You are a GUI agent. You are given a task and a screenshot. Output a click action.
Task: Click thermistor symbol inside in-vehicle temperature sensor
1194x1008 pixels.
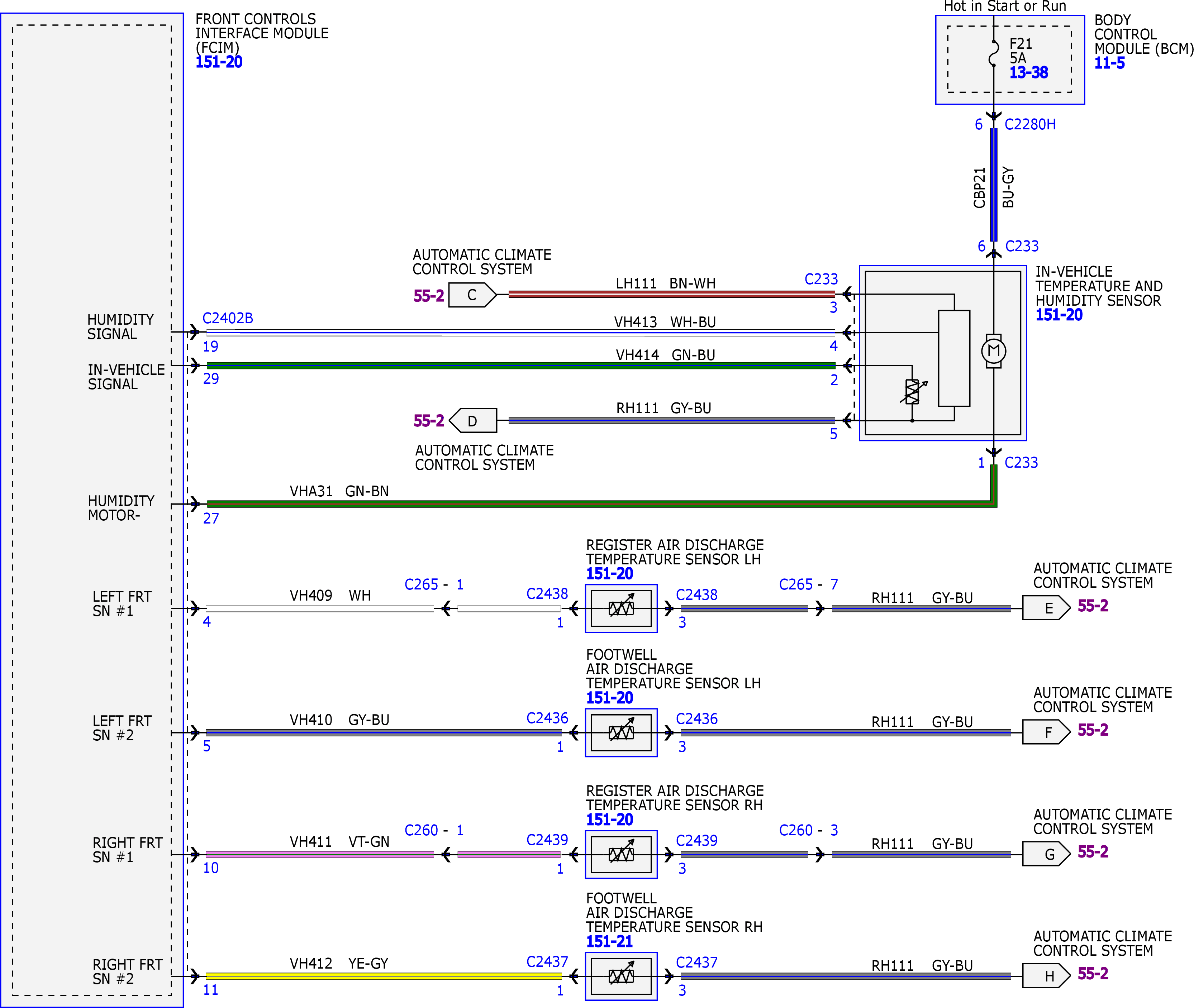(913, 391)
